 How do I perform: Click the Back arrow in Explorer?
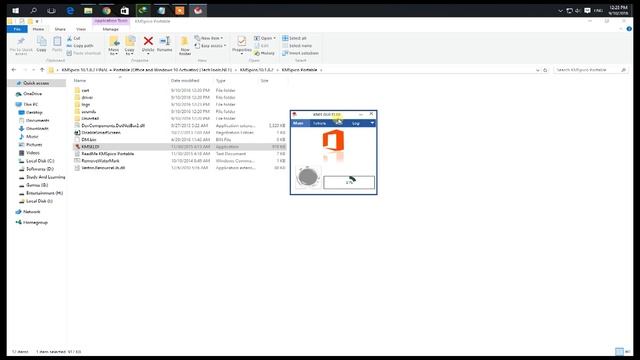pyautogui.click(x=14, y=70)
